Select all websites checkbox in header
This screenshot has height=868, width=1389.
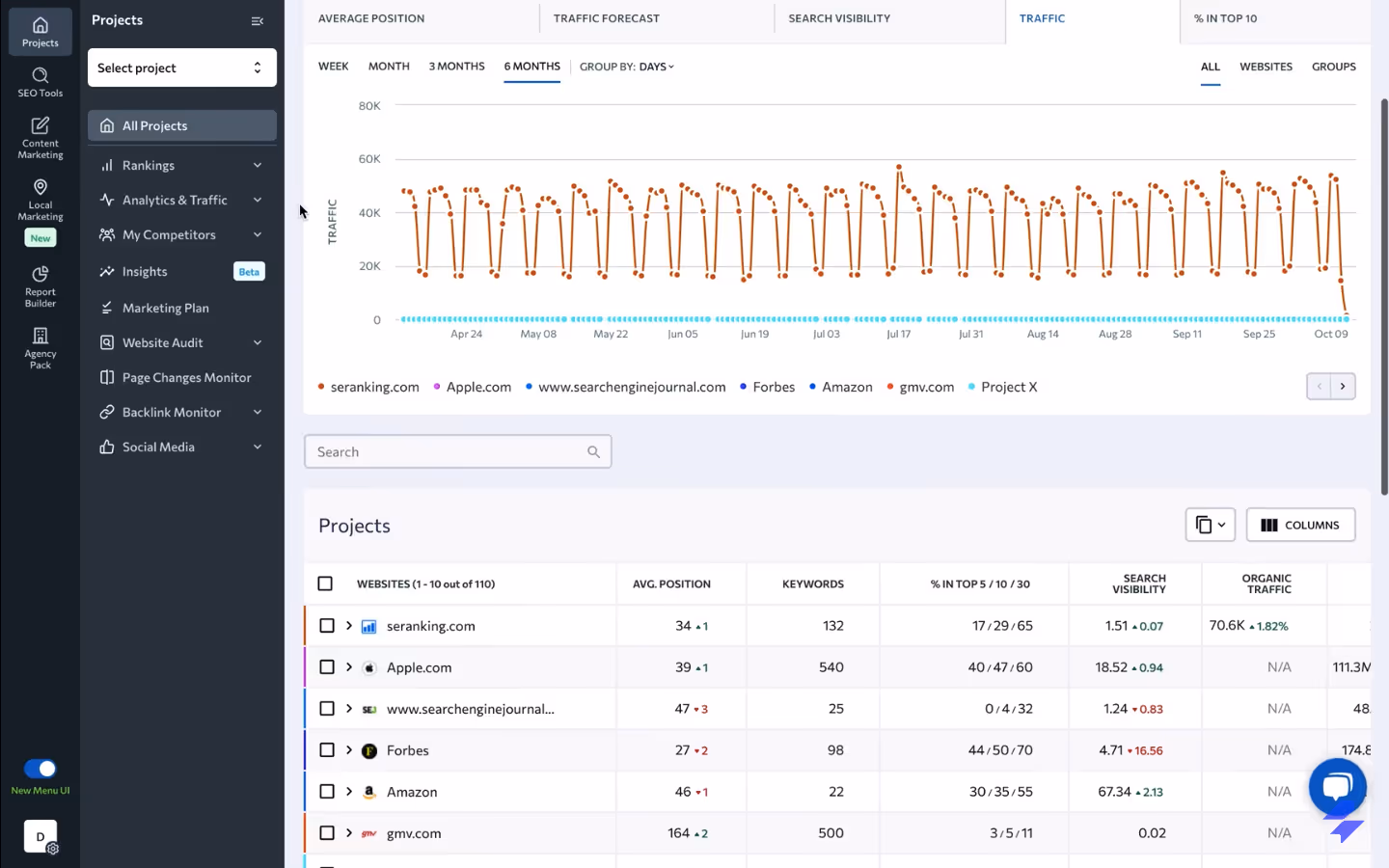pos(325,583)
